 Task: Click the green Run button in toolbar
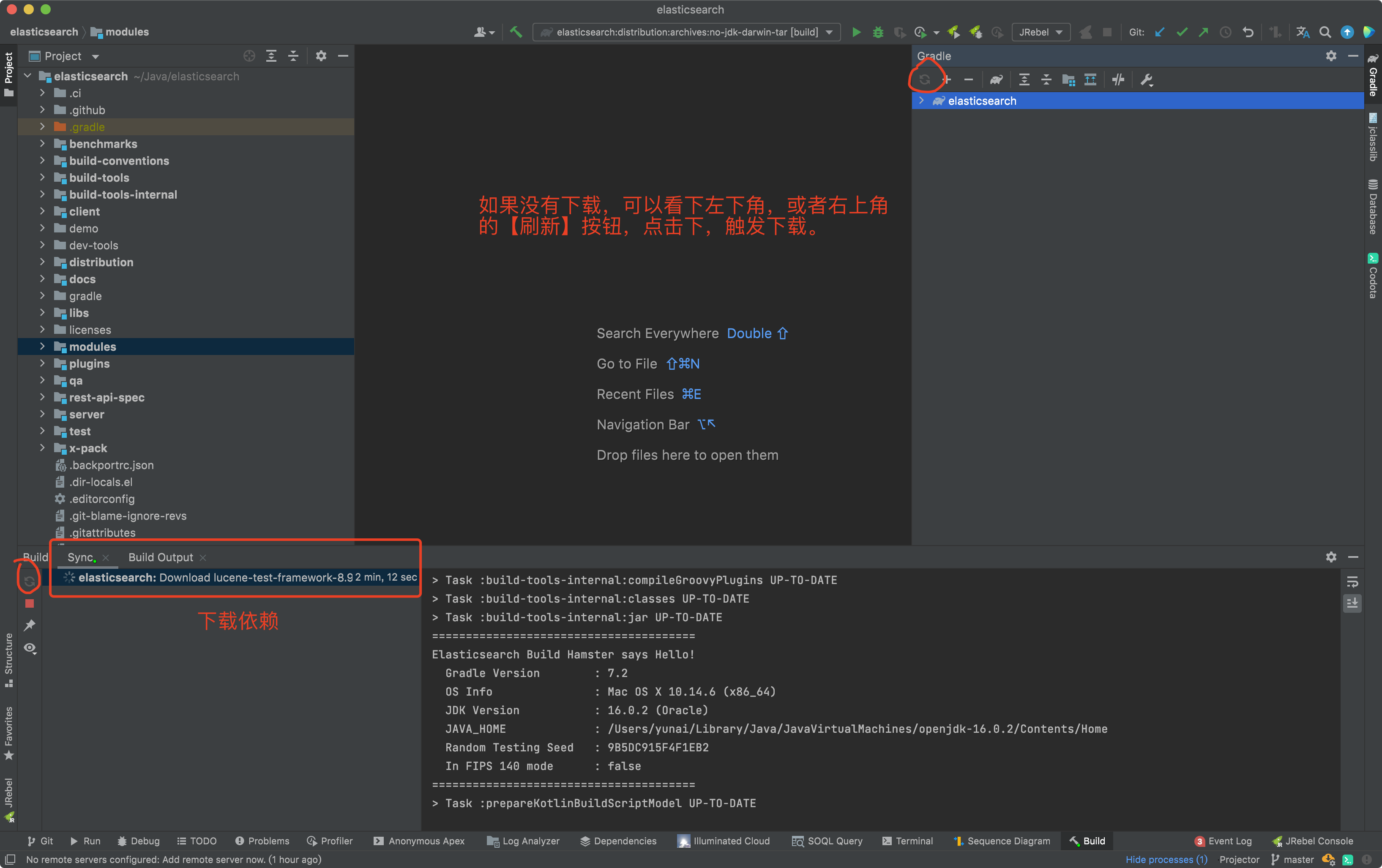coord(856,32)
